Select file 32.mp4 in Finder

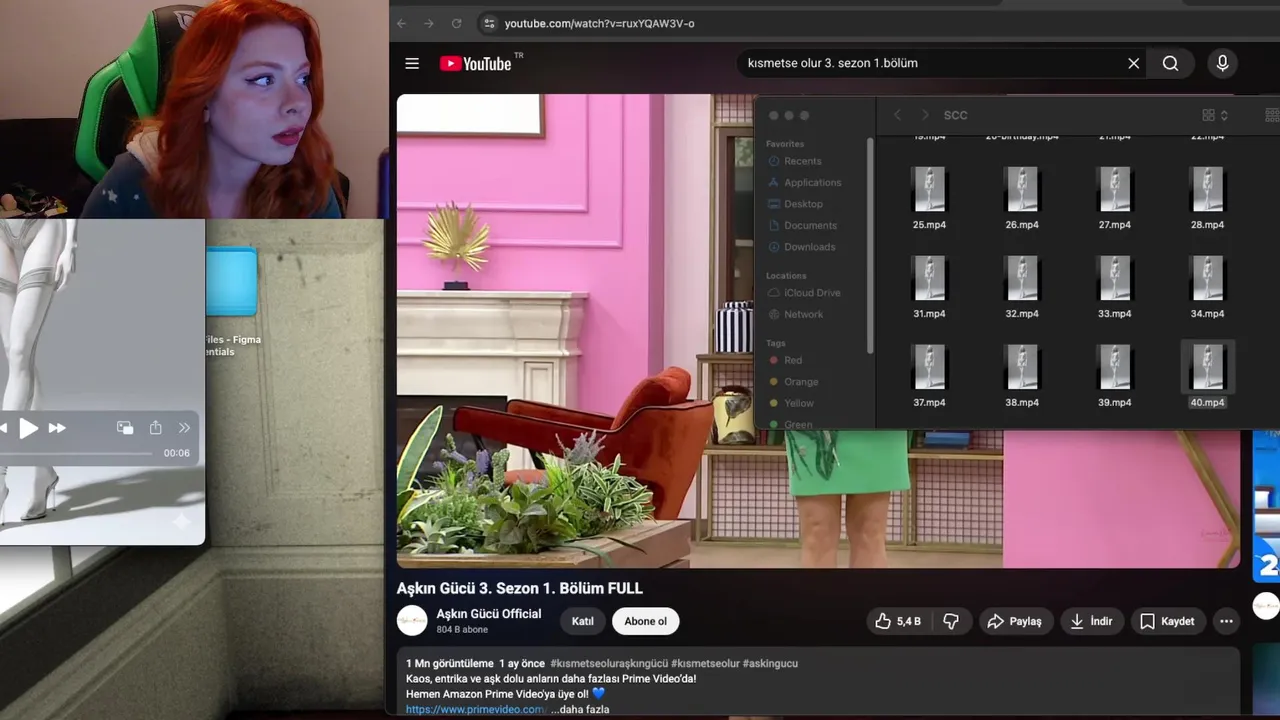click(x=1022, y=287)
